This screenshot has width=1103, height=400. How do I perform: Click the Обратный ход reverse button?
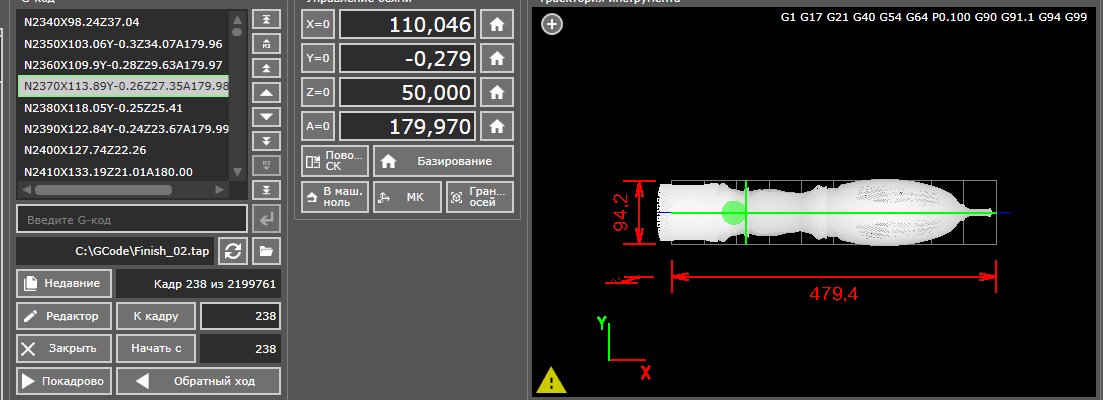[x=198, y=381]
